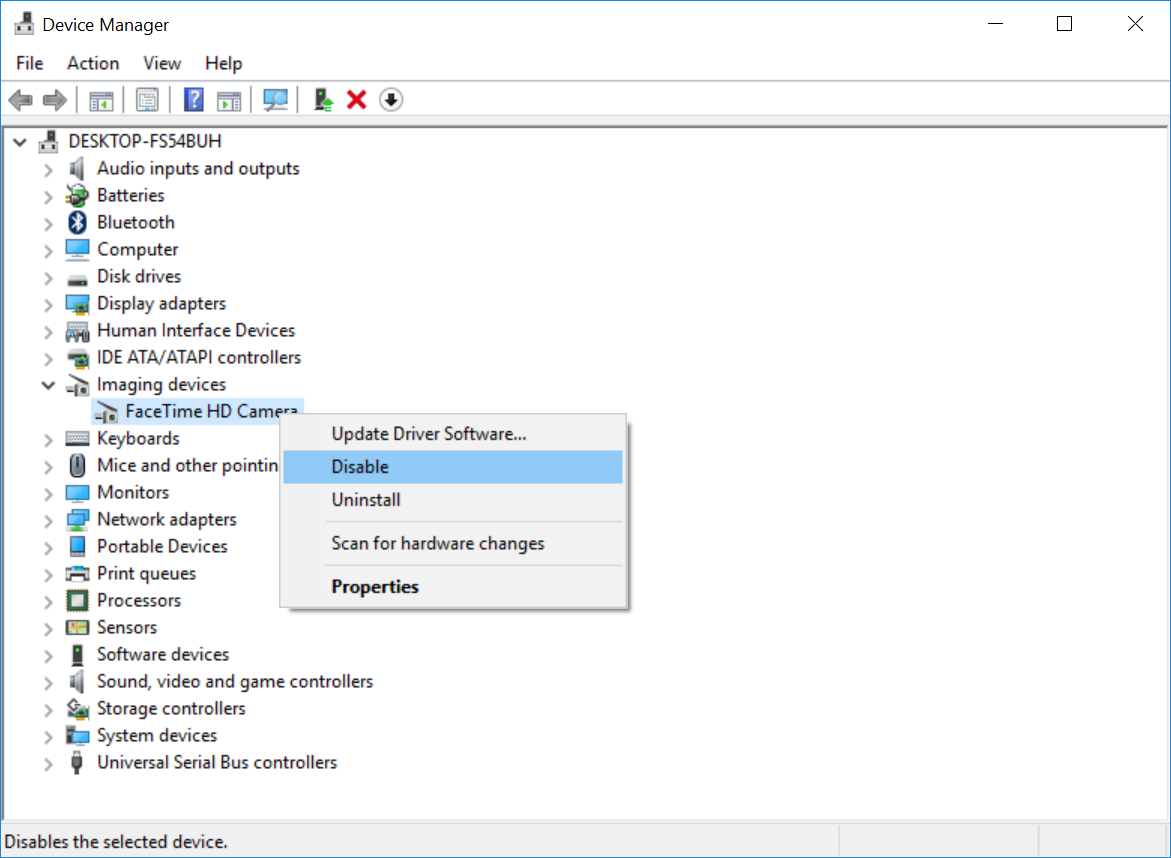
Task: Click the Update driver software toolbar icon
Action: [x=323, y=100]
